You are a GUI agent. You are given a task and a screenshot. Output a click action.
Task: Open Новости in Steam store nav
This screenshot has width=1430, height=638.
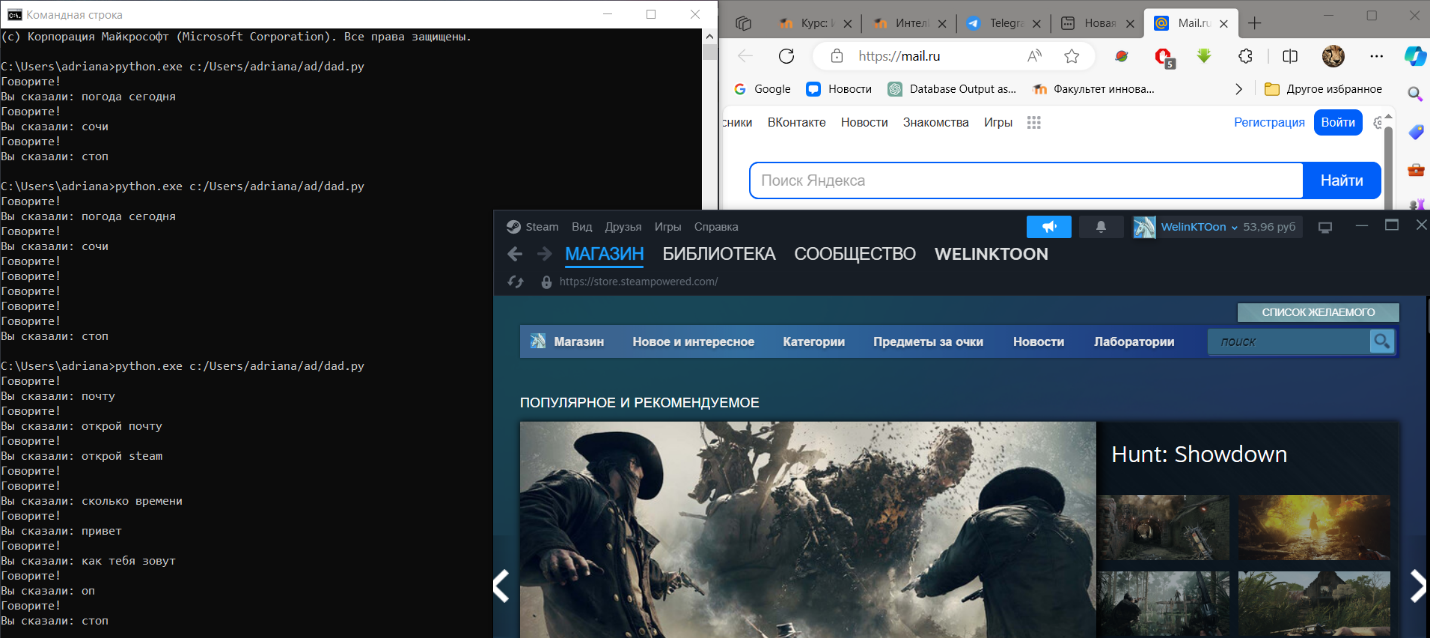pyautogui.click(x=1038, y=341)
